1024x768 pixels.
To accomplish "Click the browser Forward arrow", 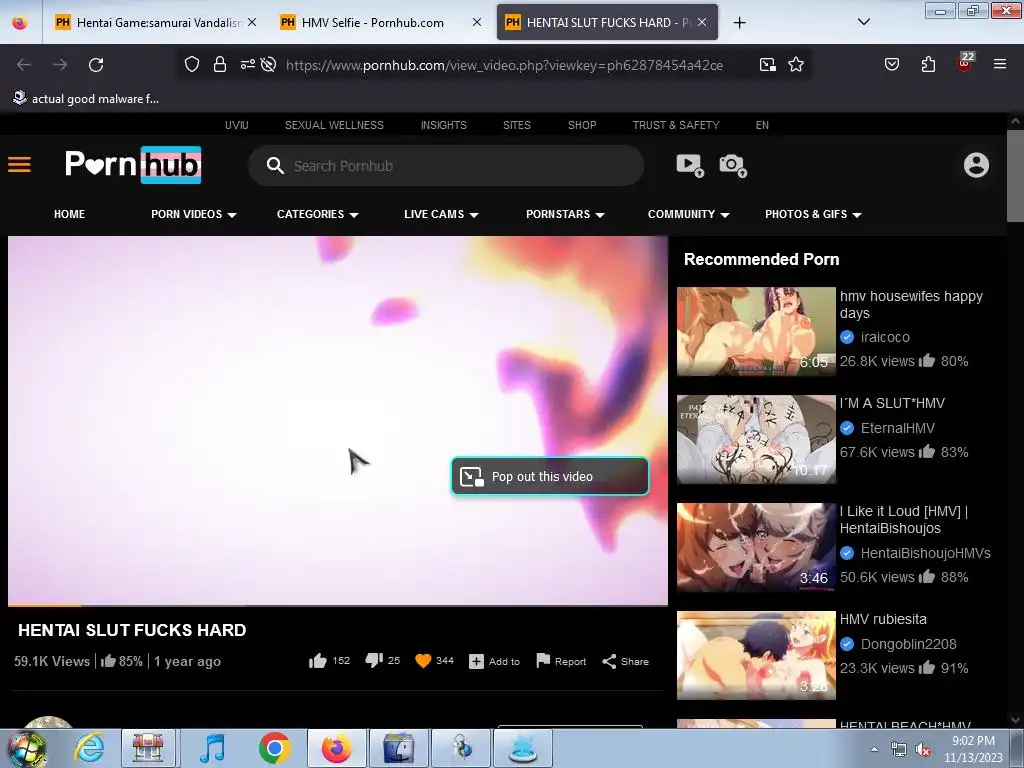I will tap(60, 65).
